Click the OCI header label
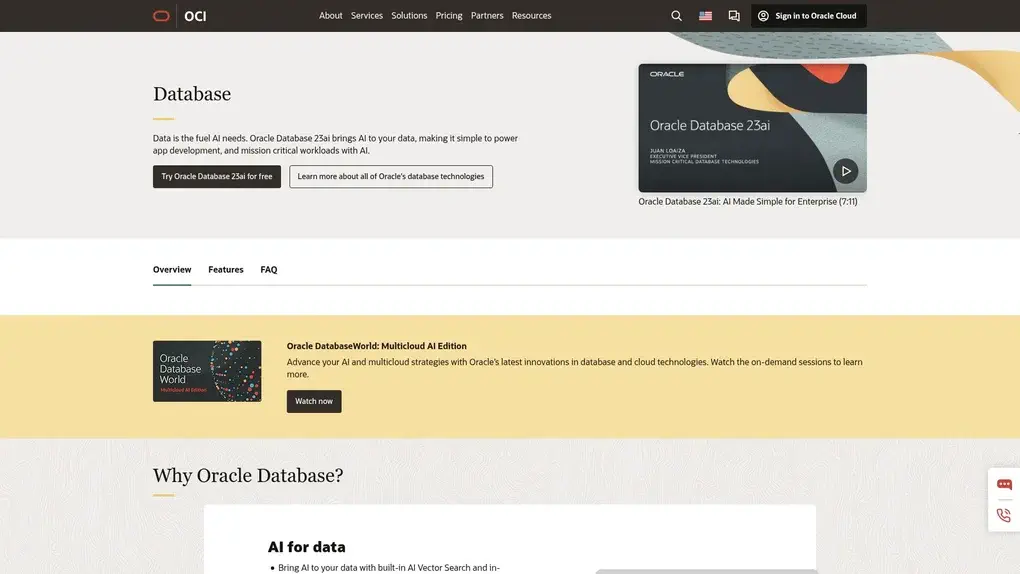The height and width of the screenshot is (574, 1020). tap(195, 16)
